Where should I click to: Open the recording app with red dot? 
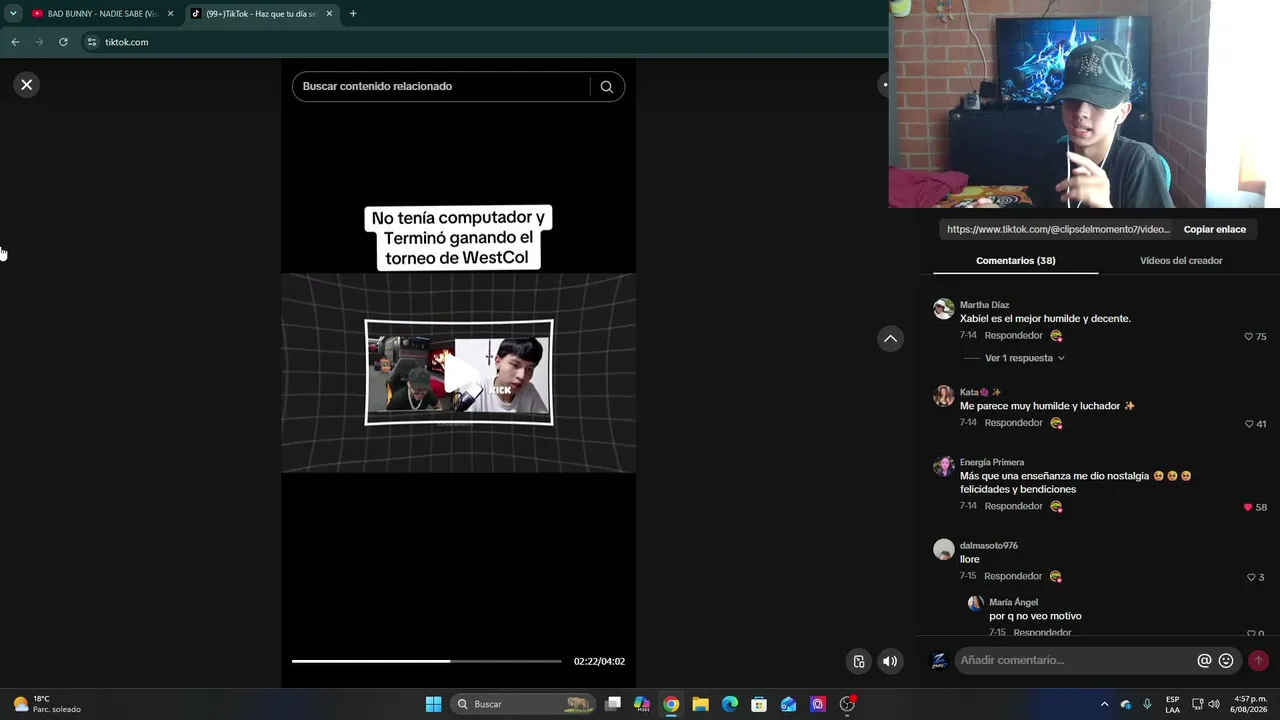tap(847, 704)
